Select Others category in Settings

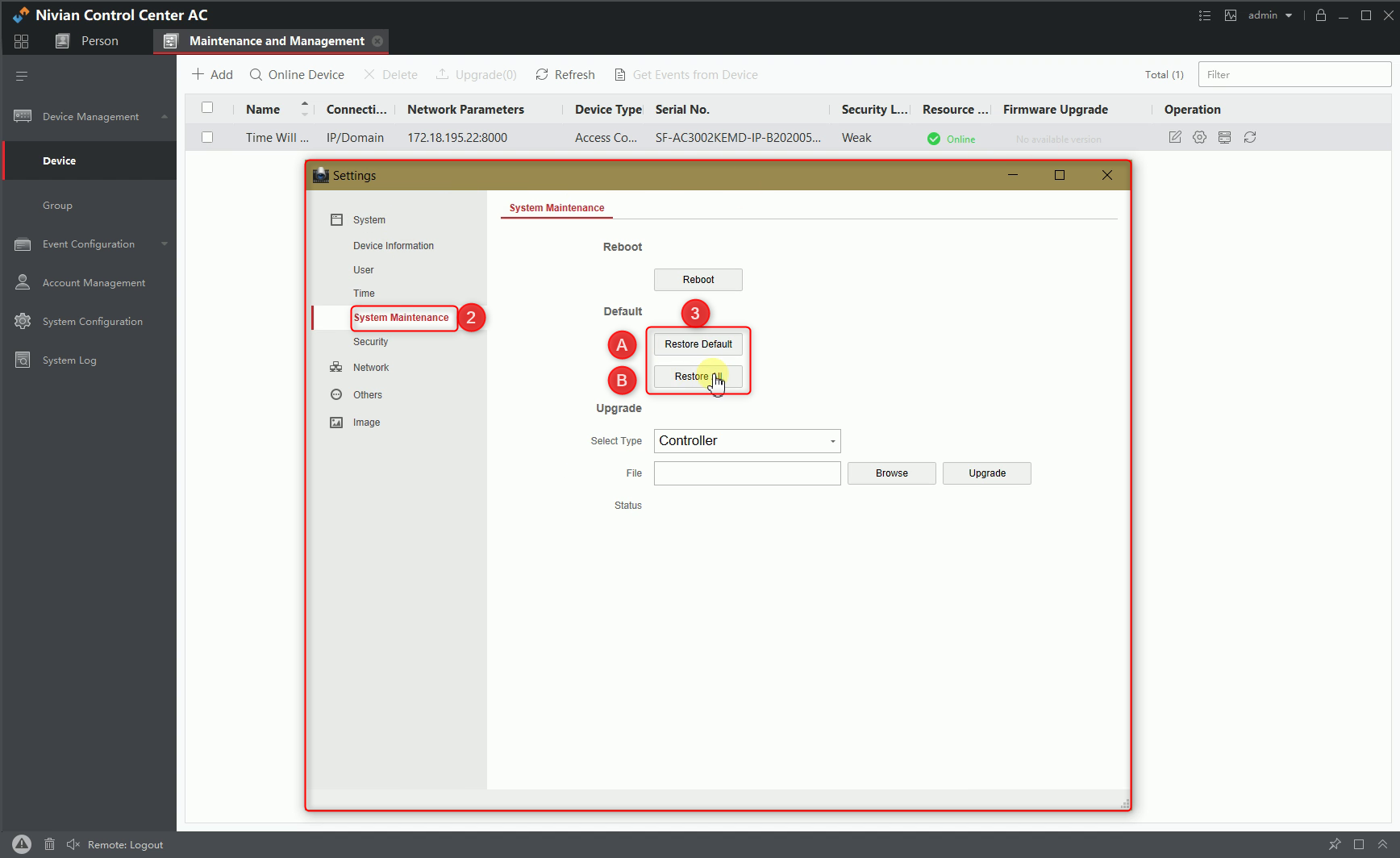point(368,395)
